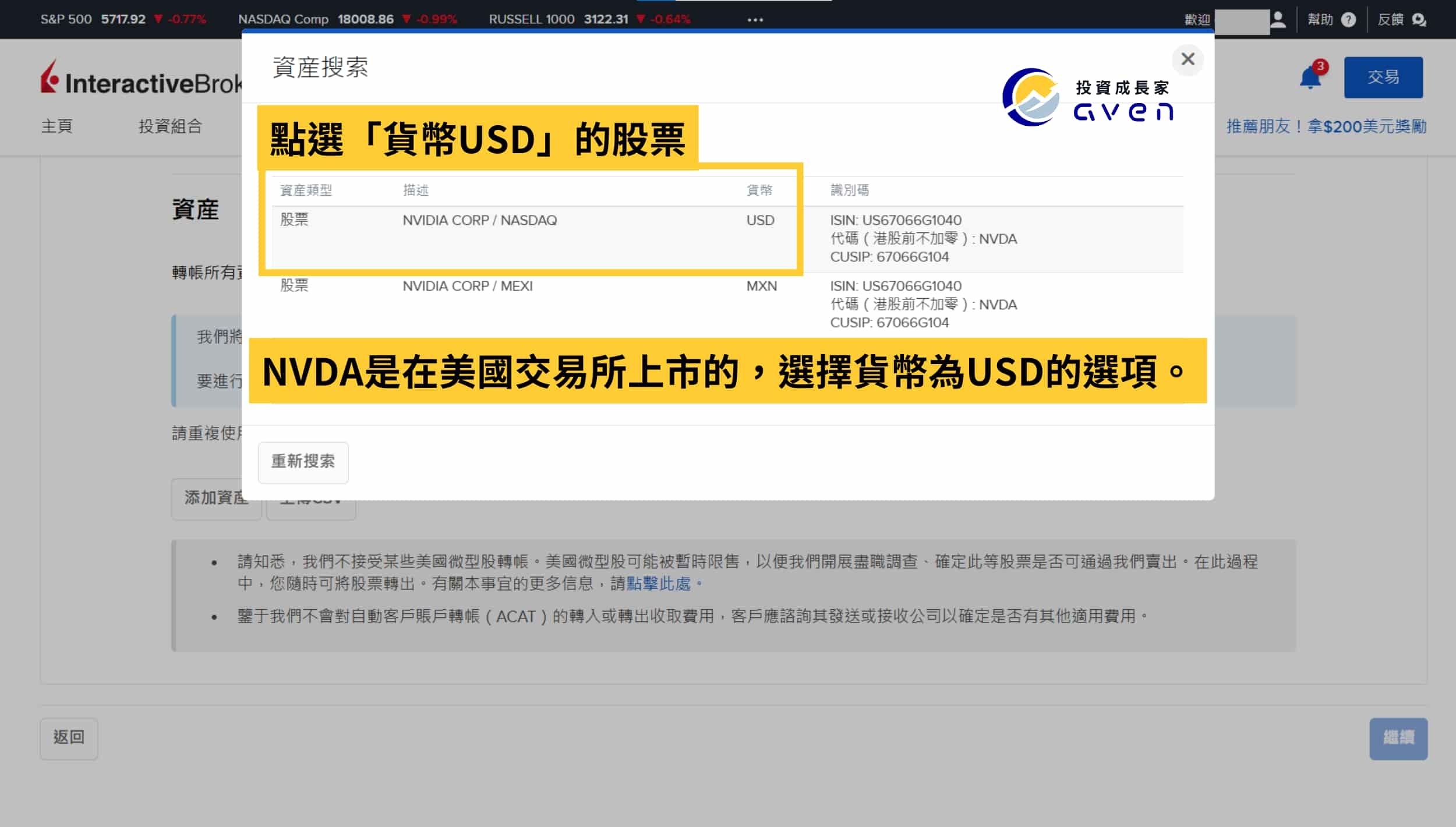Click the 繼續 button
The width and height of the screenshot is (1456, 827).
(1398, 738)
